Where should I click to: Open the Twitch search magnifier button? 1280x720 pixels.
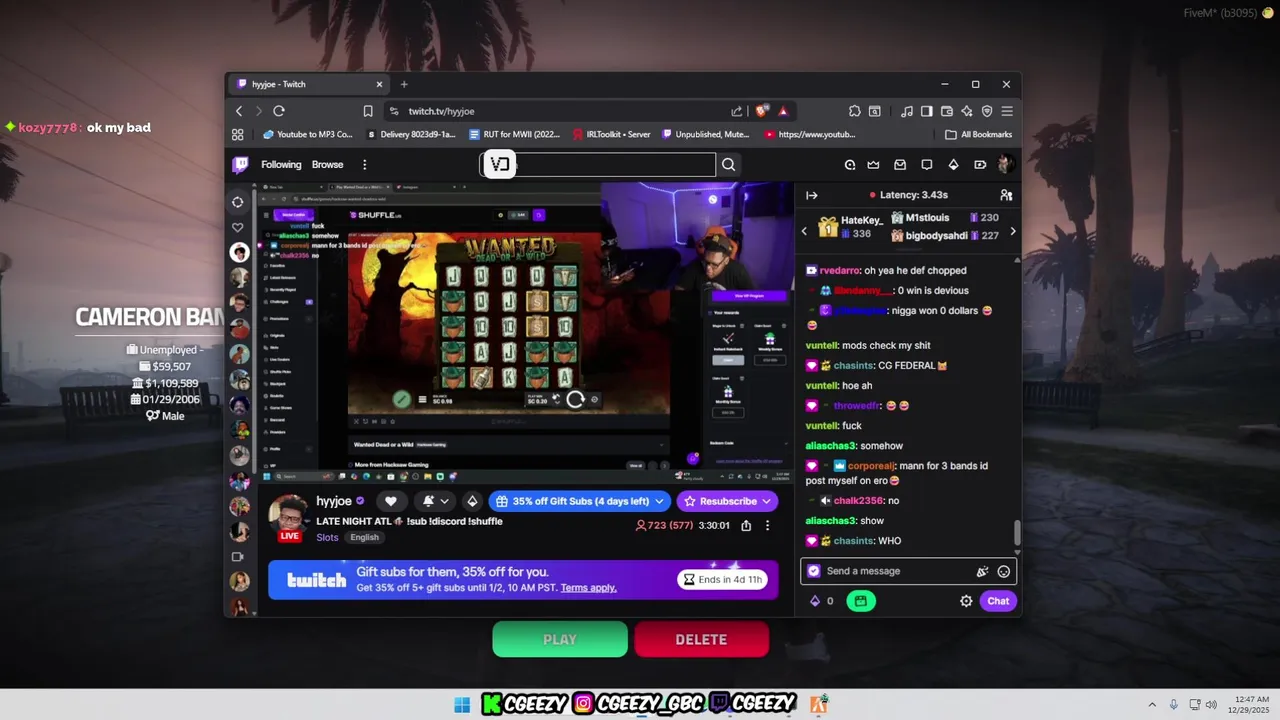728,165
